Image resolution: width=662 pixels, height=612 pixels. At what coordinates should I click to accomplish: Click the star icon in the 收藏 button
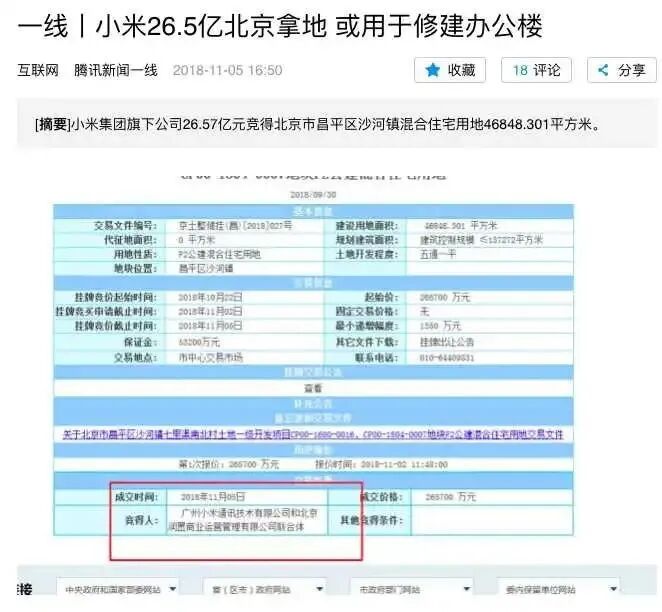click(x=432, y=70)
